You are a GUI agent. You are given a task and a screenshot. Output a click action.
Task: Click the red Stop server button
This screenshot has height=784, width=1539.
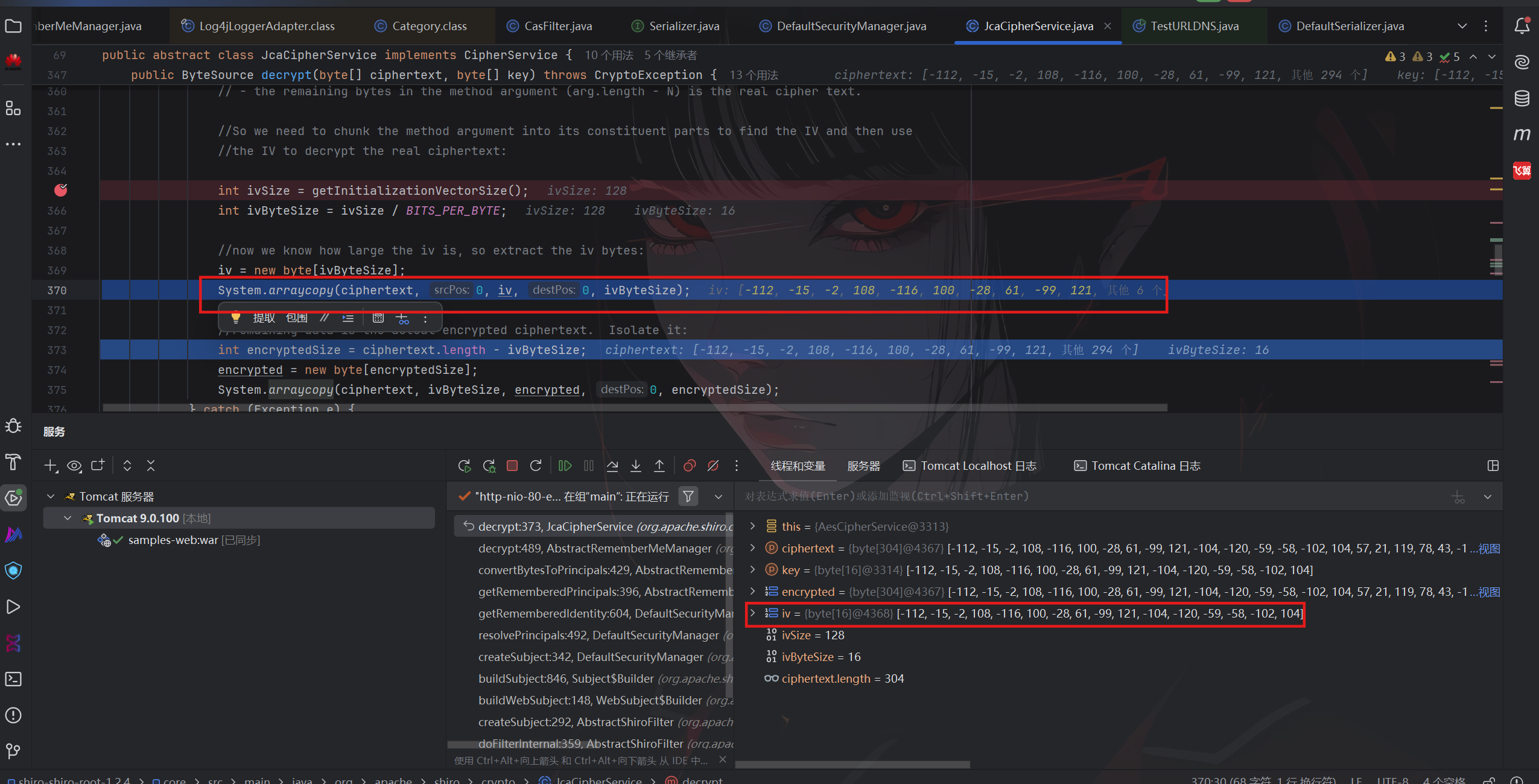[512, 466]
